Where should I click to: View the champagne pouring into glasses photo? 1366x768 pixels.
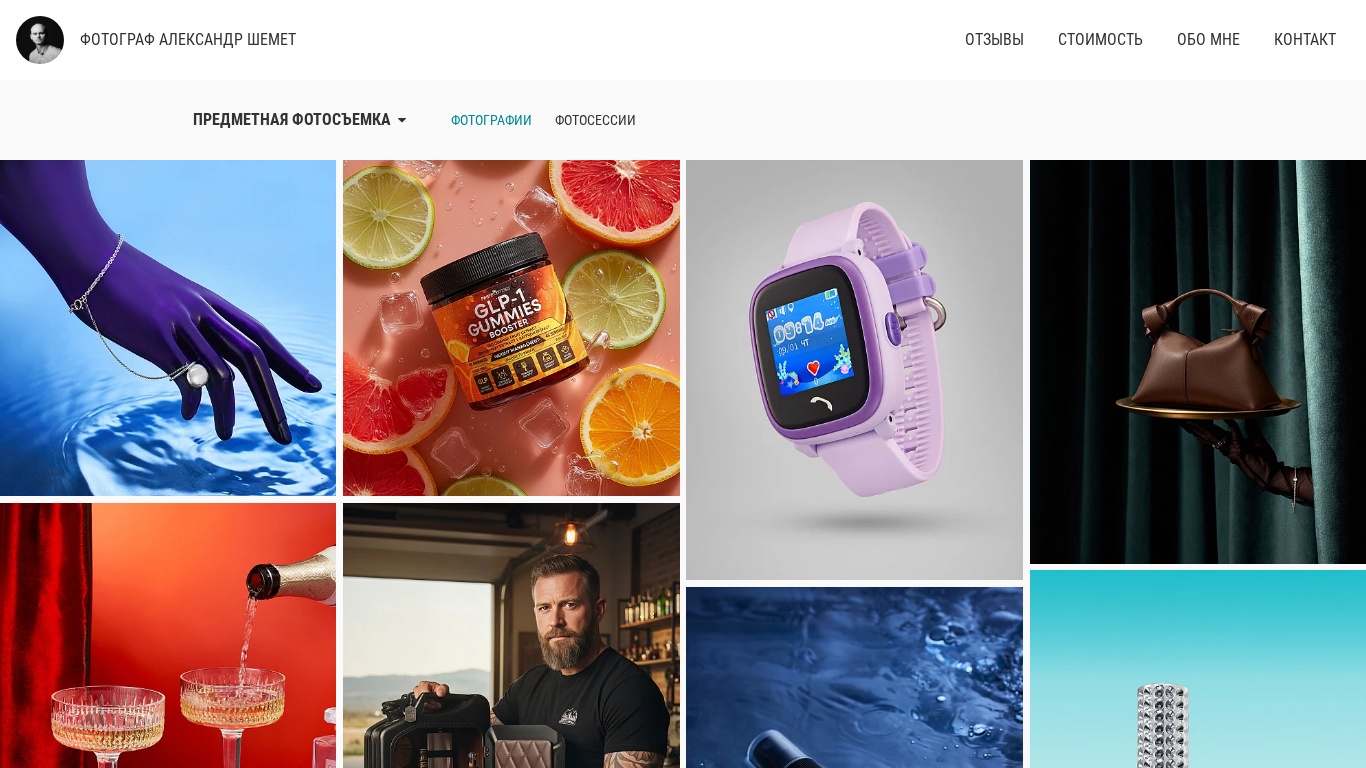tap(168, 635)
